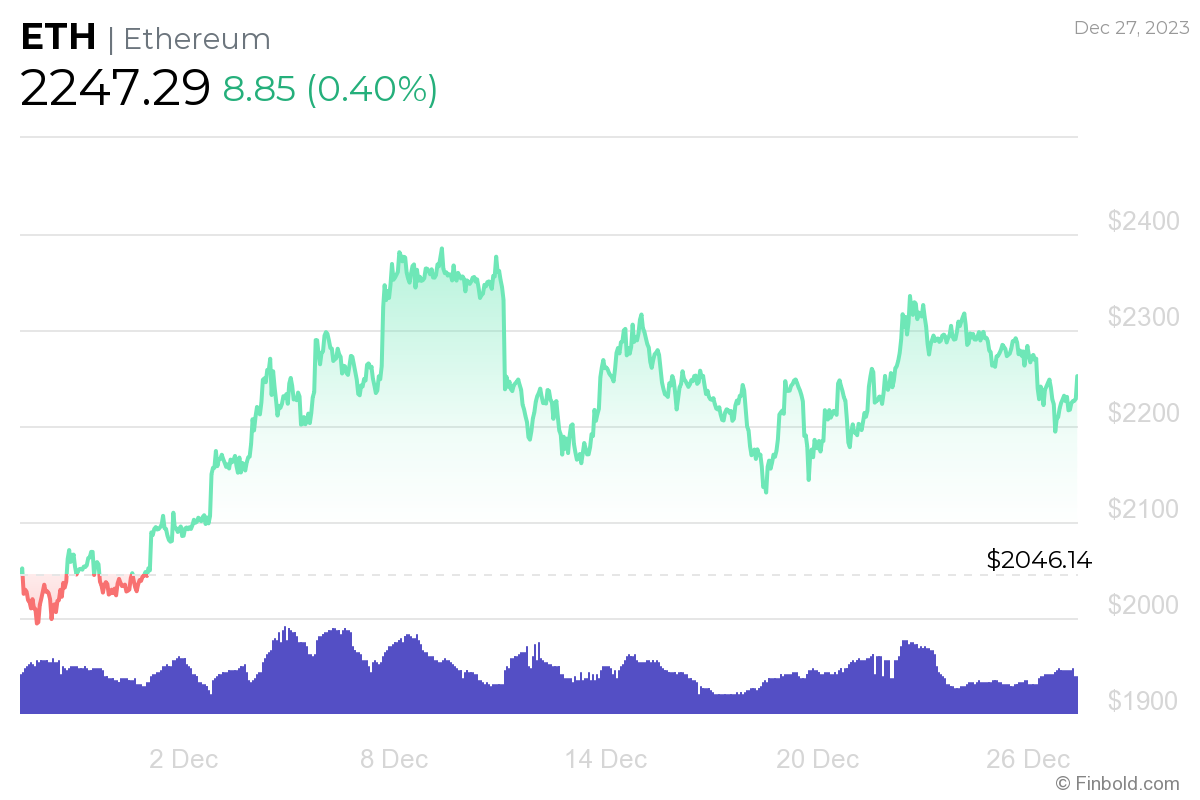Click the $2046.14 reference price label
The width and height of the screenshot is (1200, 800).
pyautogui.click(x=1038, y=560)
